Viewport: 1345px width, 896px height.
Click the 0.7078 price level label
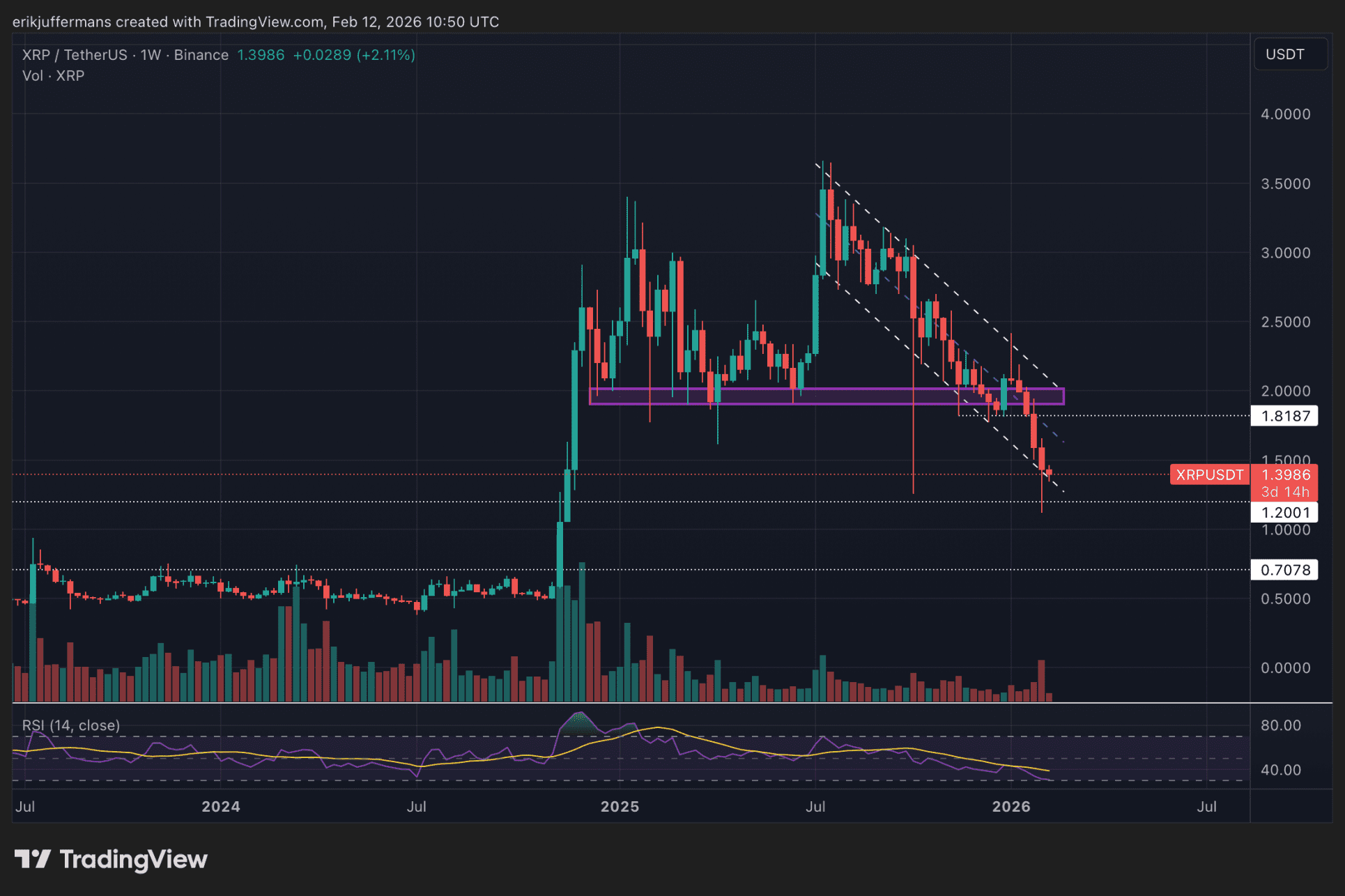(x=1285, y=570)
